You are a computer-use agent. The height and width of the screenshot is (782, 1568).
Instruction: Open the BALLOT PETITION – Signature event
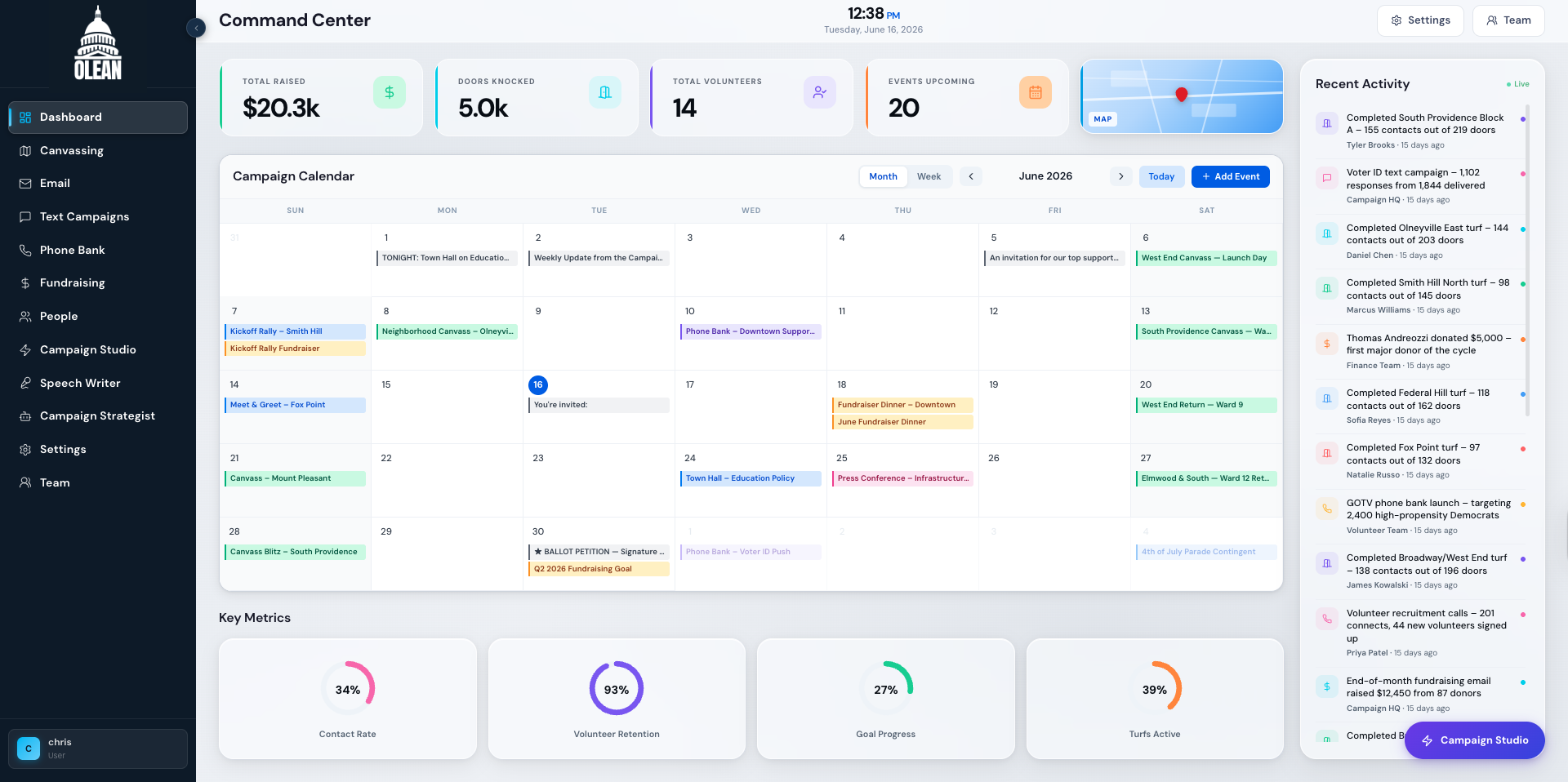click(599, 552)
